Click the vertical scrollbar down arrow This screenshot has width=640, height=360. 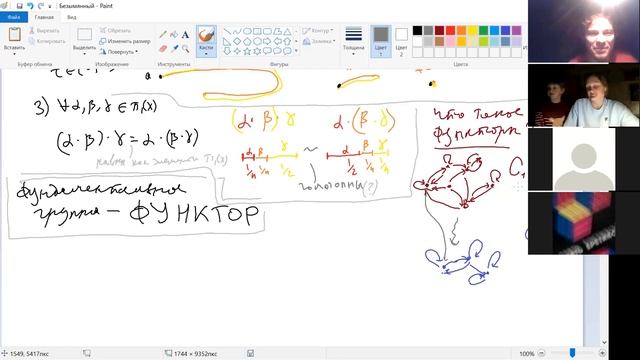[604, 342]
